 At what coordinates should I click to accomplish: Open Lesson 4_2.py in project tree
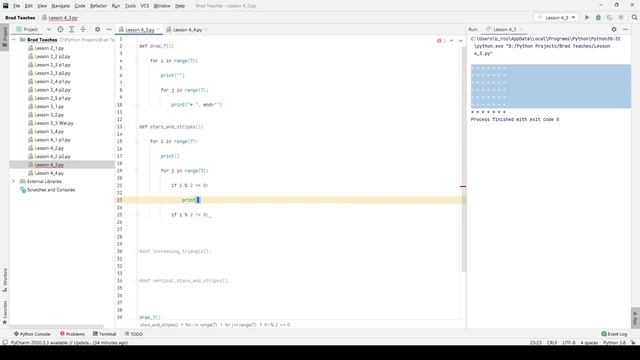pos(49,148)
